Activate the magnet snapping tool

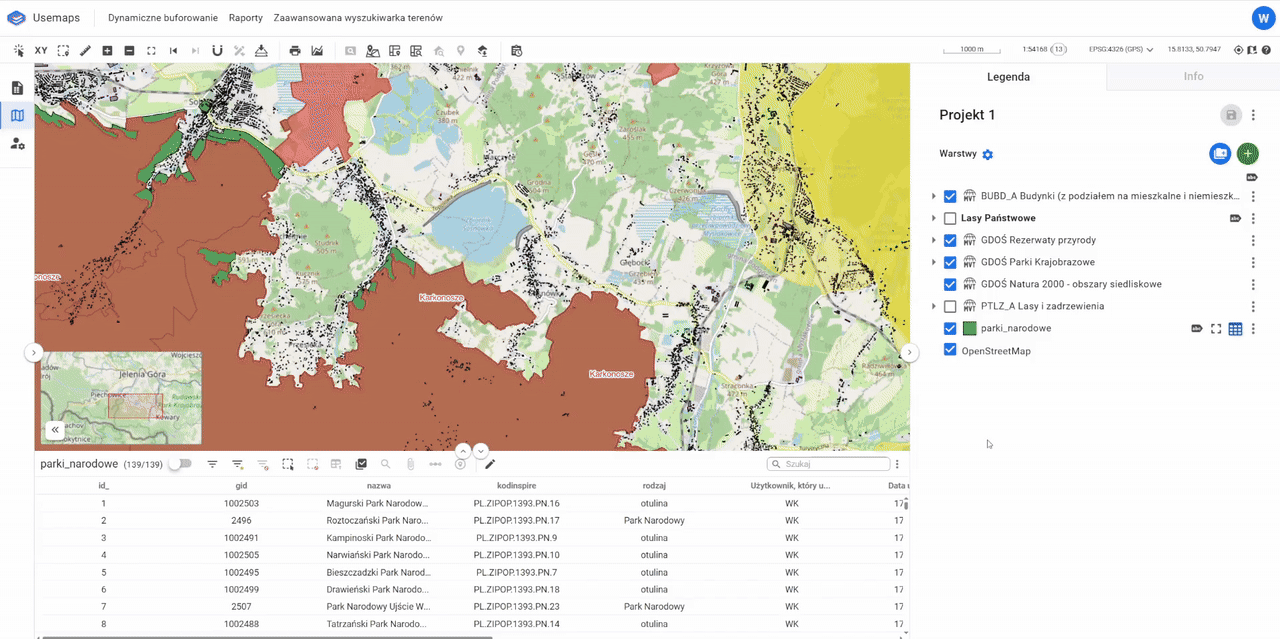click(x=217, y=50)
